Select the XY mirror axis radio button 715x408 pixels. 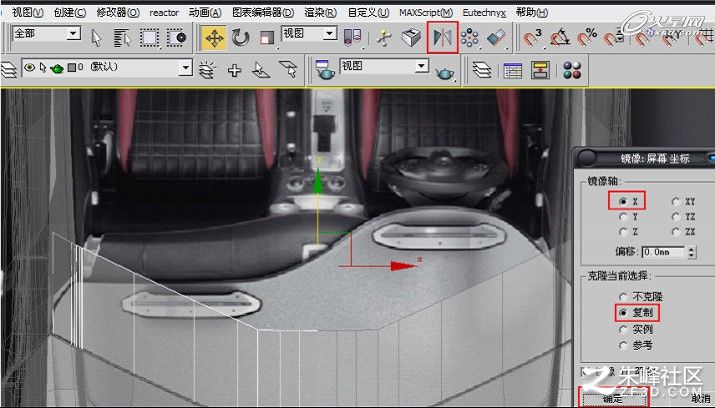(x=676, y=201)
